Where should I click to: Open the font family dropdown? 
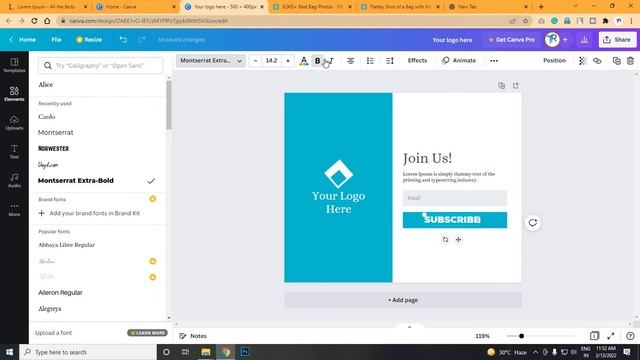211,61
